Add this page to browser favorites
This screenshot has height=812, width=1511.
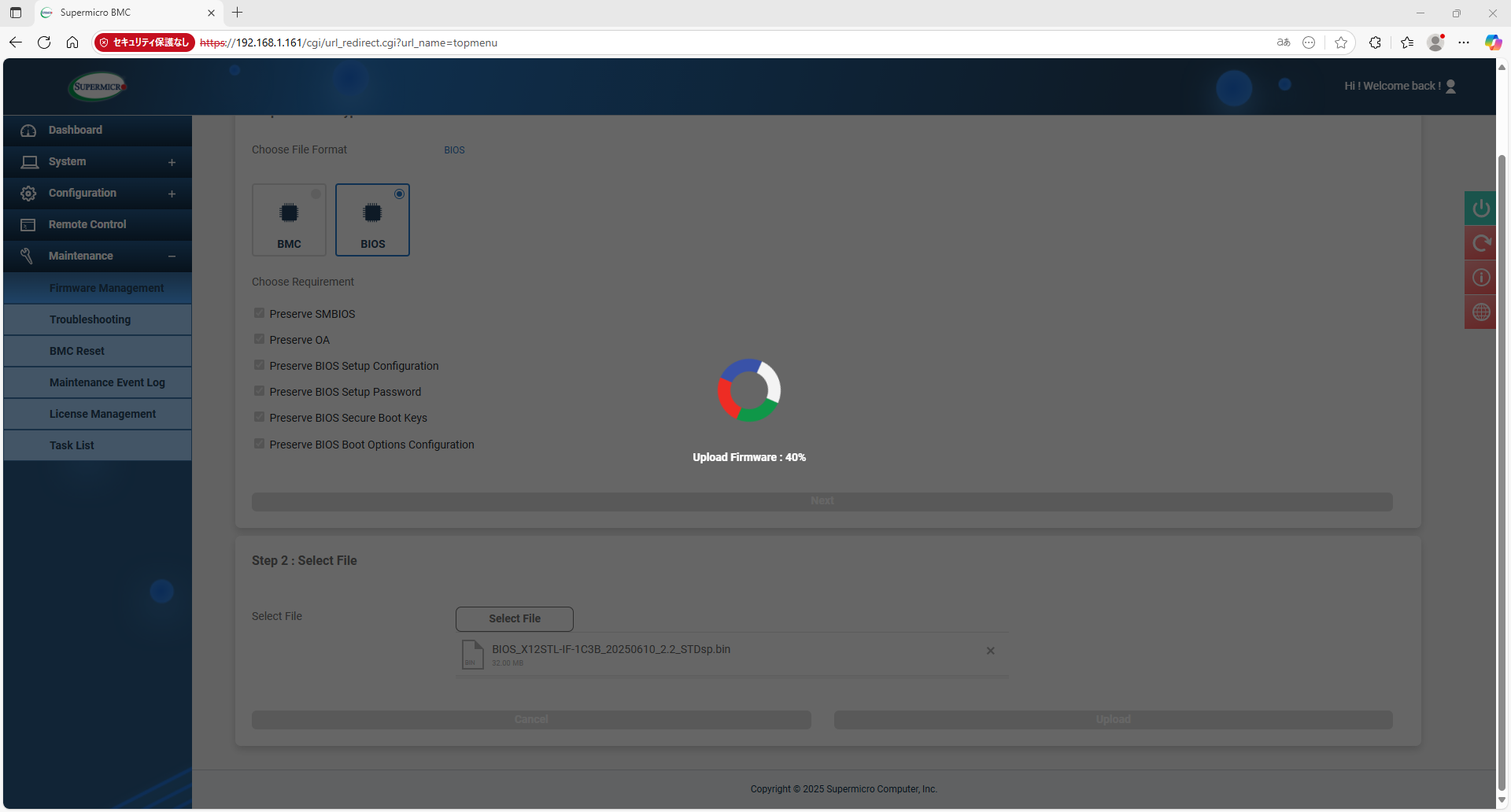click(x=1341, y=42)
